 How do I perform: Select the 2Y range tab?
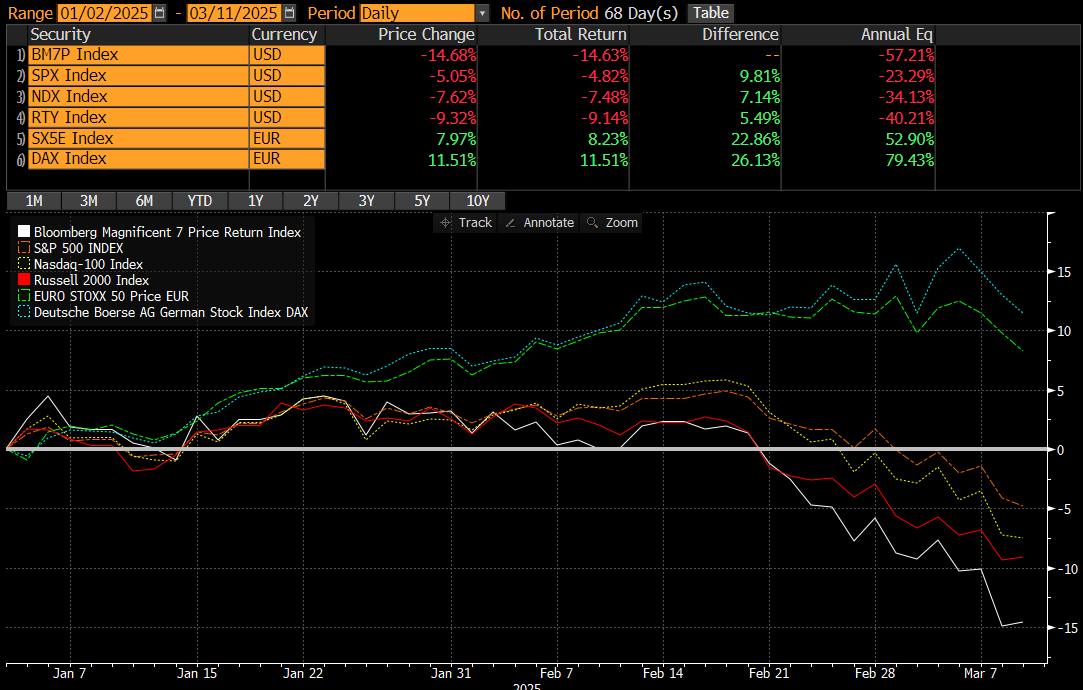click(311, 201)
